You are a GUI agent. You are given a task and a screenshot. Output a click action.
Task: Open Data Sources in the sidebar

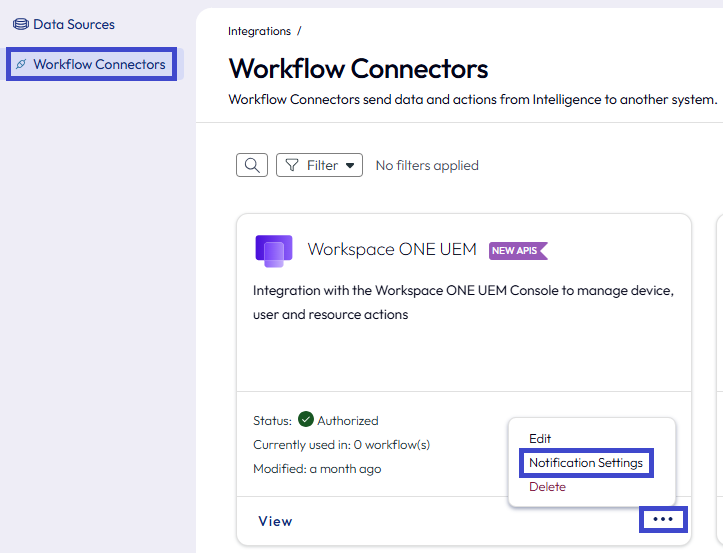coord(64,24)
